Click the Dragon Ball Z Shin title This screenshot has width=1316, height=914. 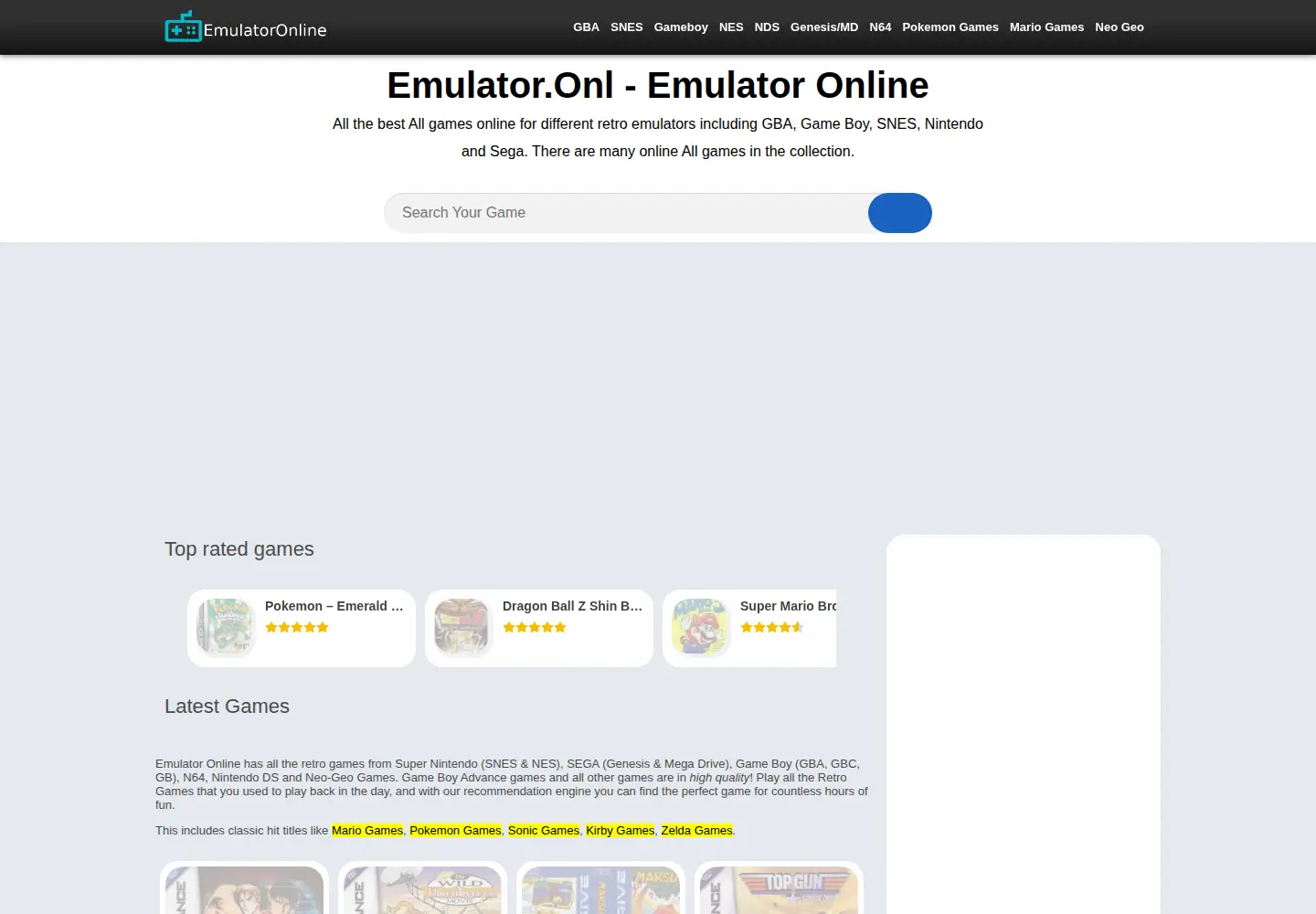coord(573,606)
